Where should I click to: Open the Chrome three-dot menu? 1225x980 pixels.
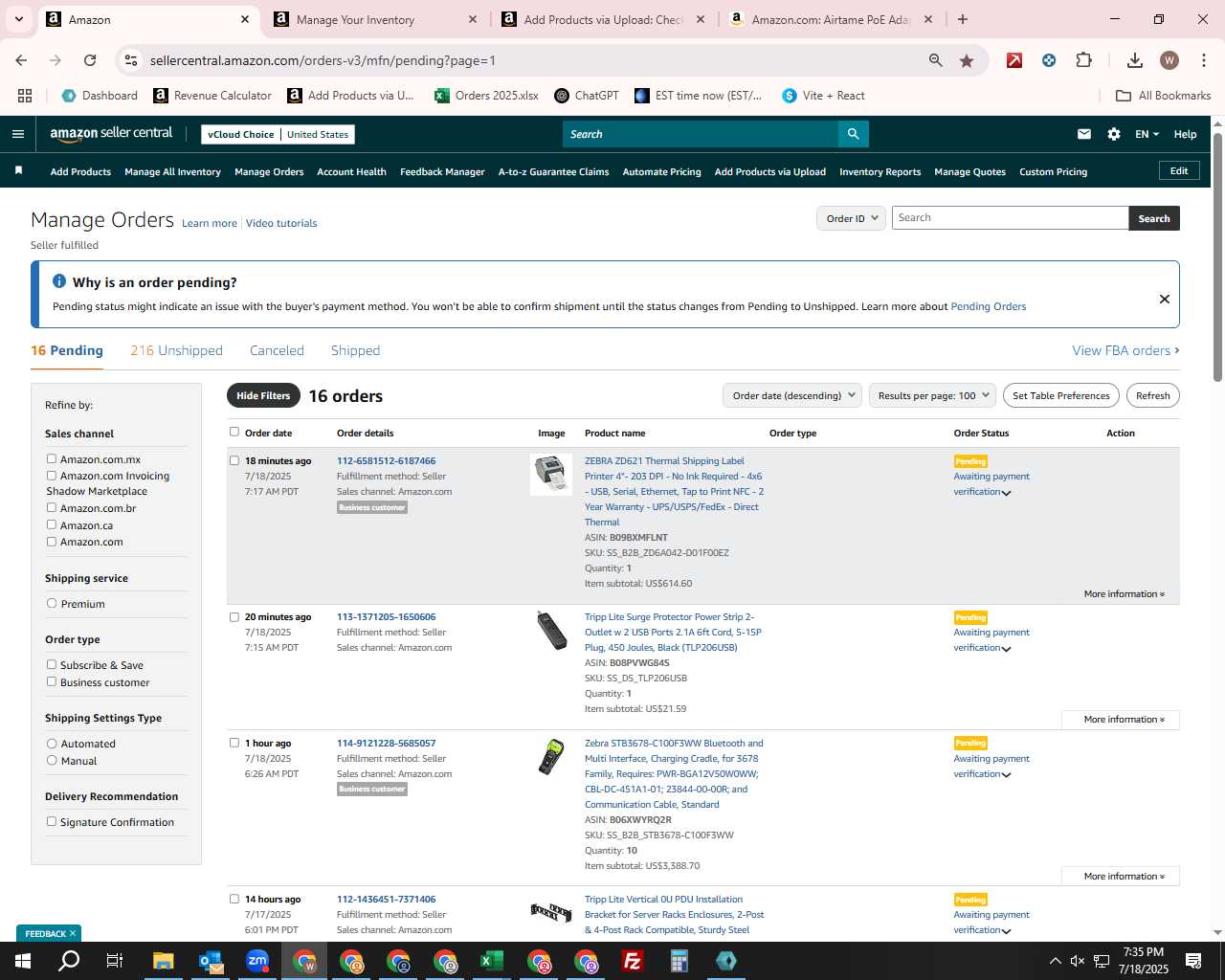1202,60
